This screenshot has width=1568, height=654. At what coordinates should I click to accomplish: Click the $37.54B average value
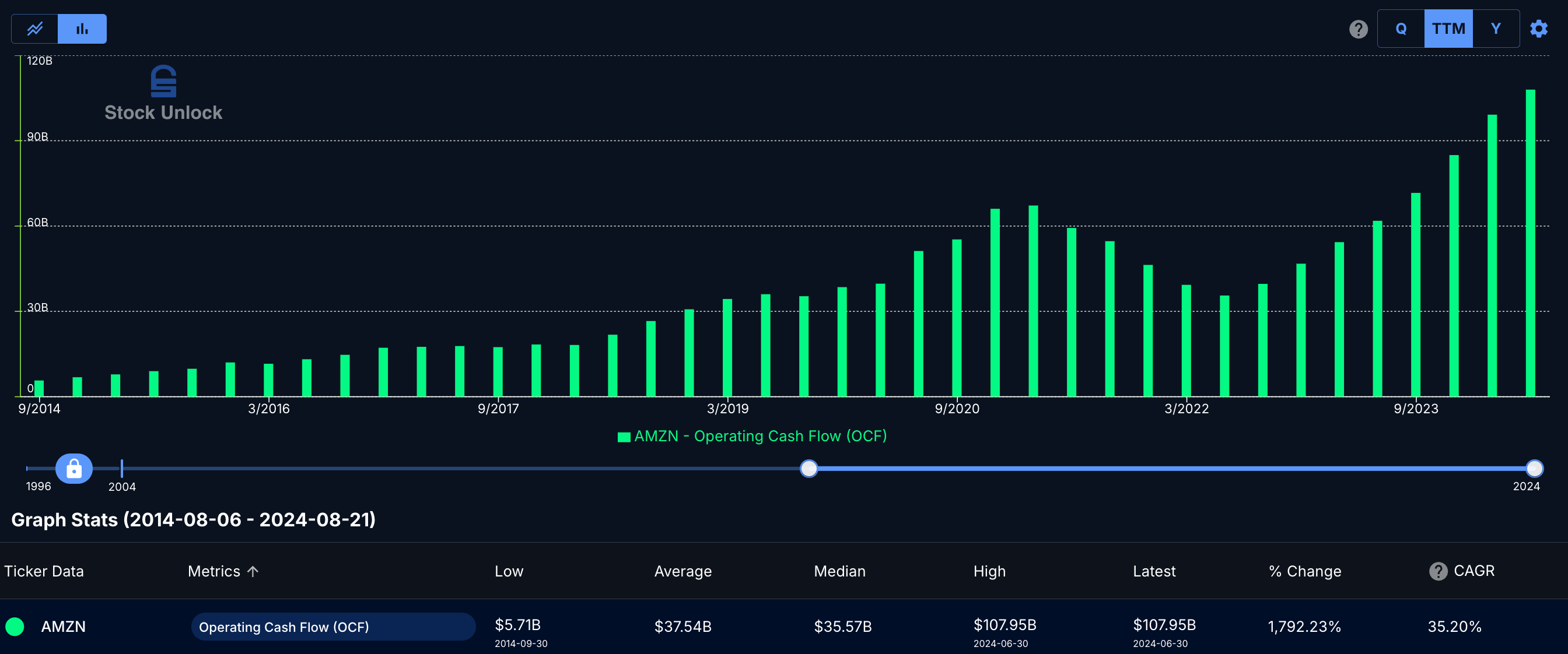[x=682, y=627]
